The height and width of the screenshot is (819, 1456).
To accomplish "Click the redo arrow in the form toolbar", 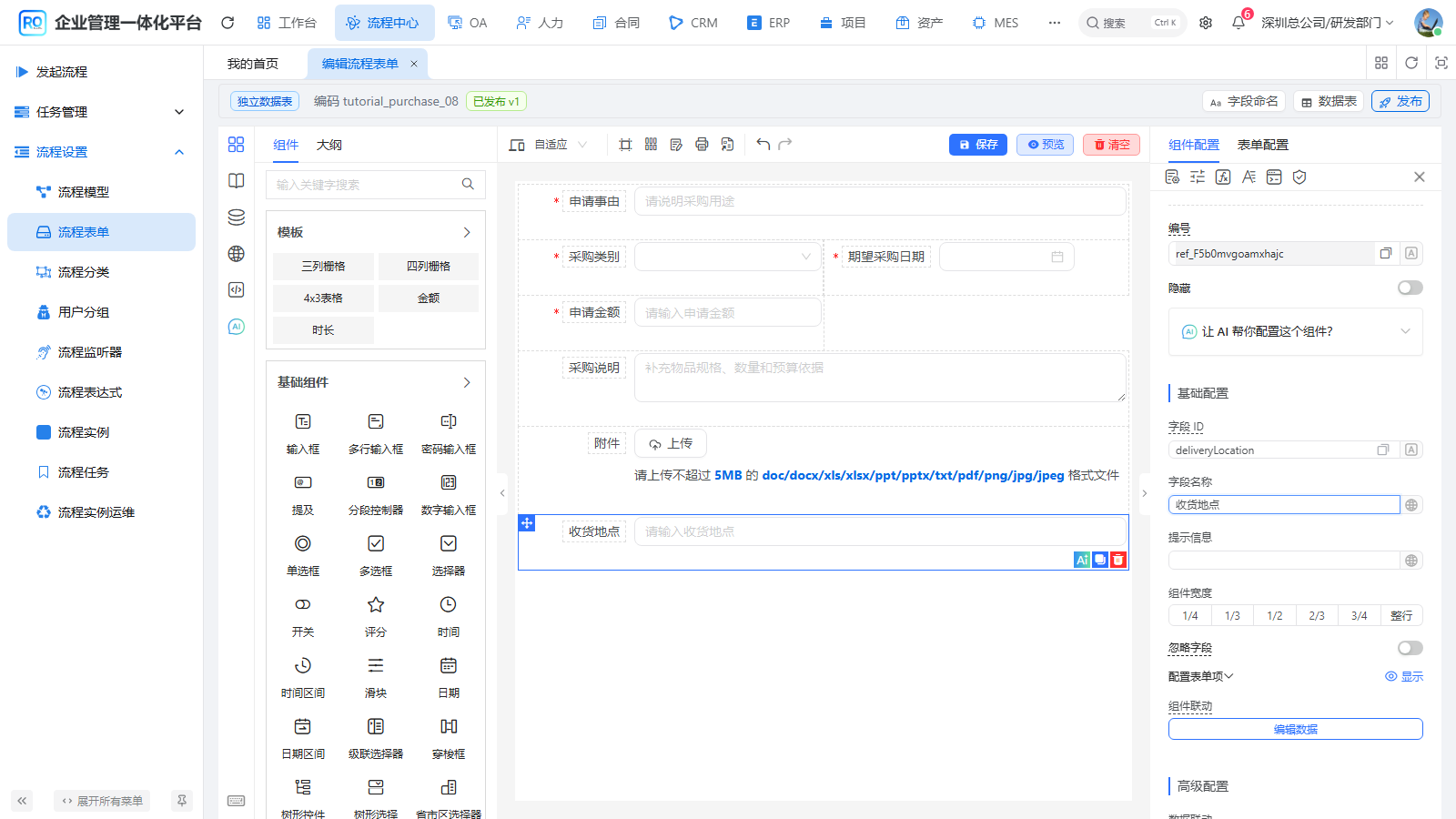I will click(785, 144).
